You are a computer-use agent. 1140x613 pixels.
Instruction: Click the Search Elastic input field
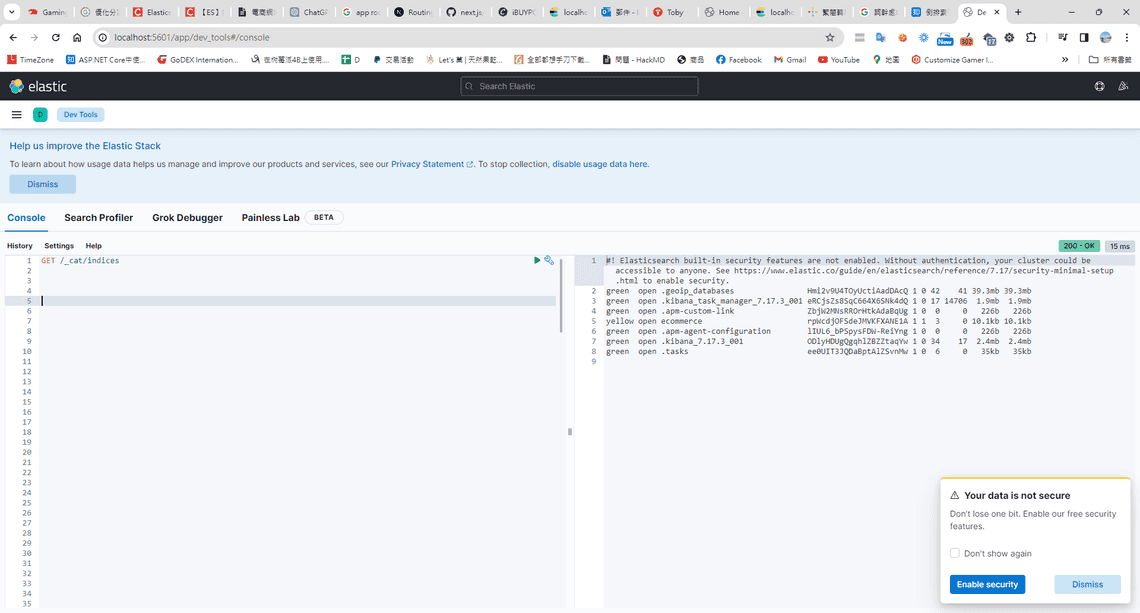click(580, 87)
